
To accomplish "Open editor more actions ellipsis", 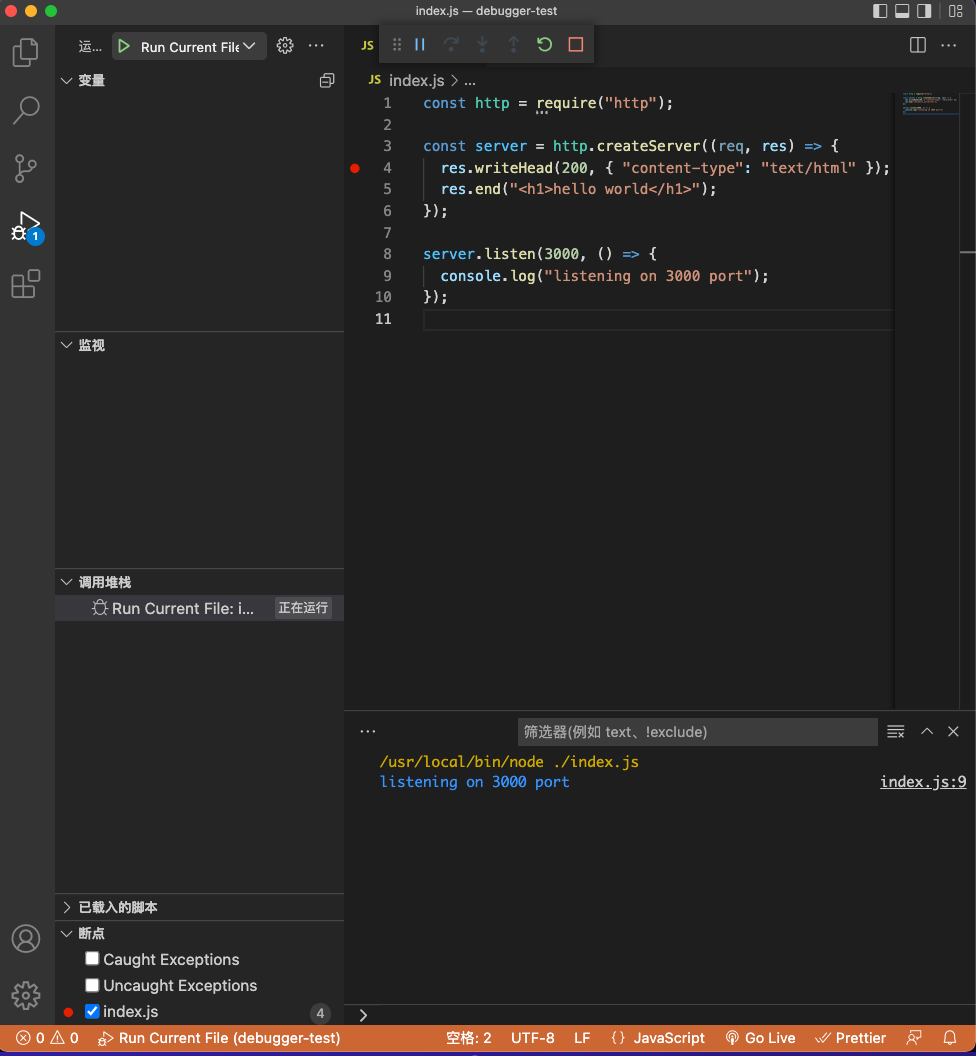I will [948, 45].
